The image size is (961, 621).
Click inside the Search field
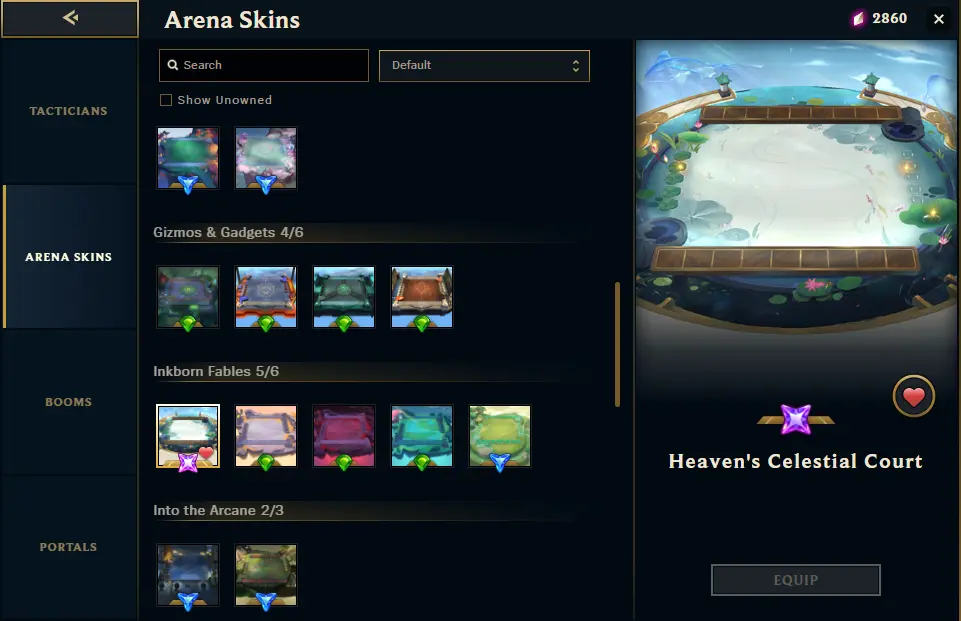click(264, 66)
